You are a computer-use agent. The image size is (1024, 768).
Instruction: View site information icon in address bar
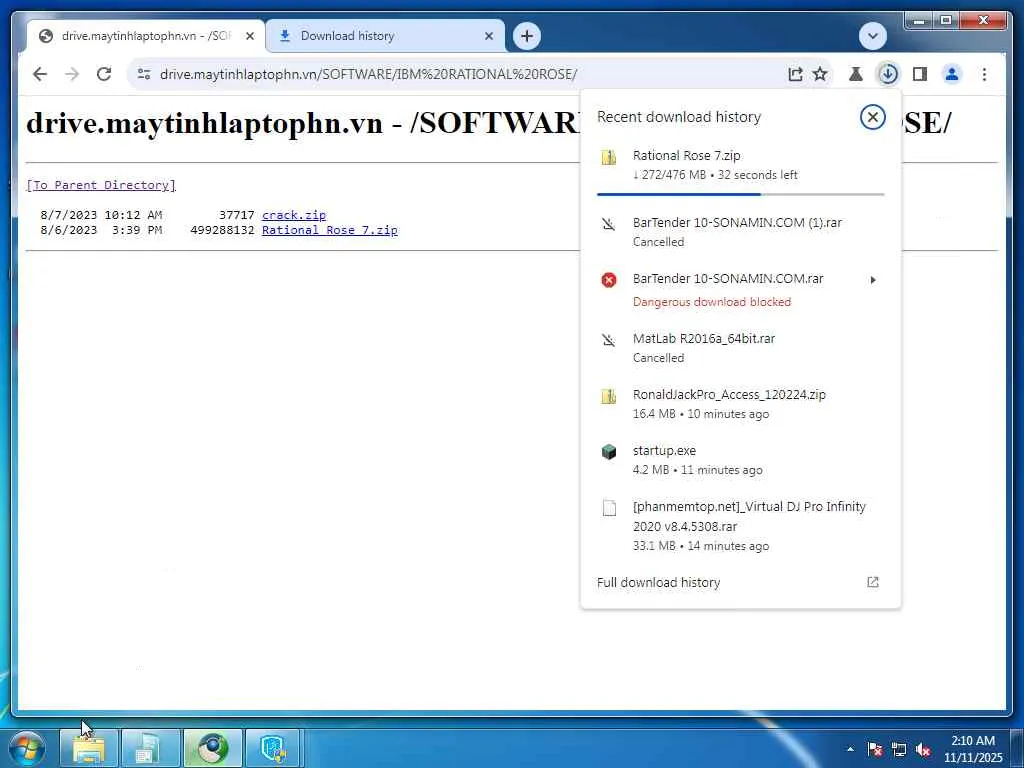[x=144, y=74]
